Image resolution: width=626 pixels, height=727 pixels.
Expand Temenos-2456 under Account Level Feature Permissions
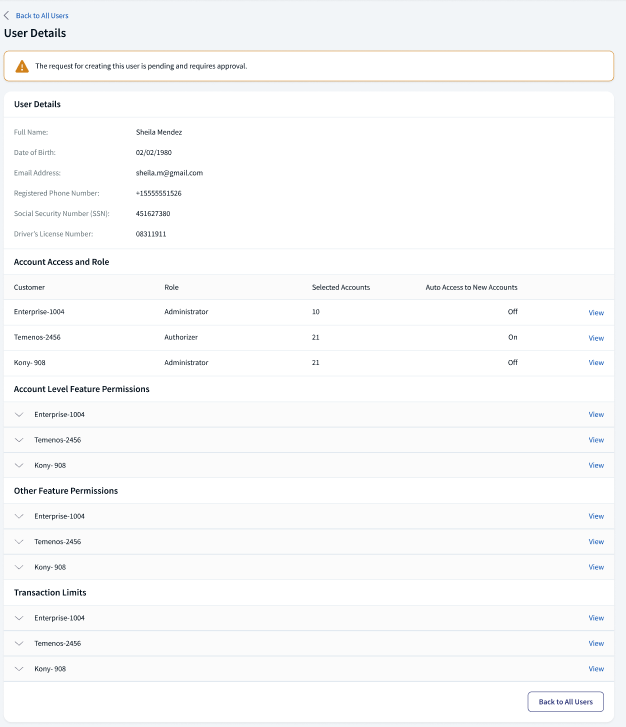(19, 440)
